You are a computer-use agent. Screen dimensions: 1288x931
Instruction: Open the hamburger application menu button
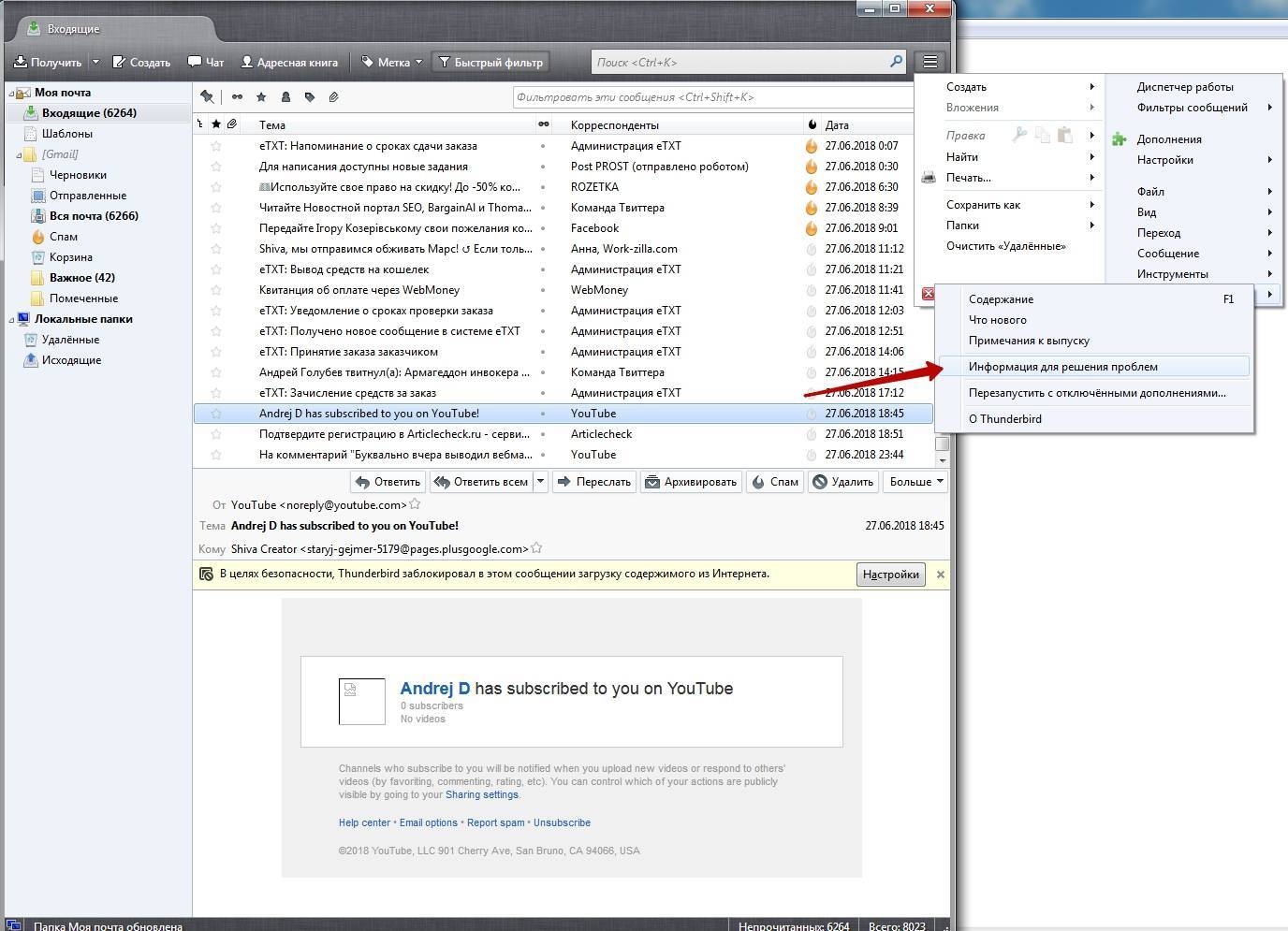point(929,62)
